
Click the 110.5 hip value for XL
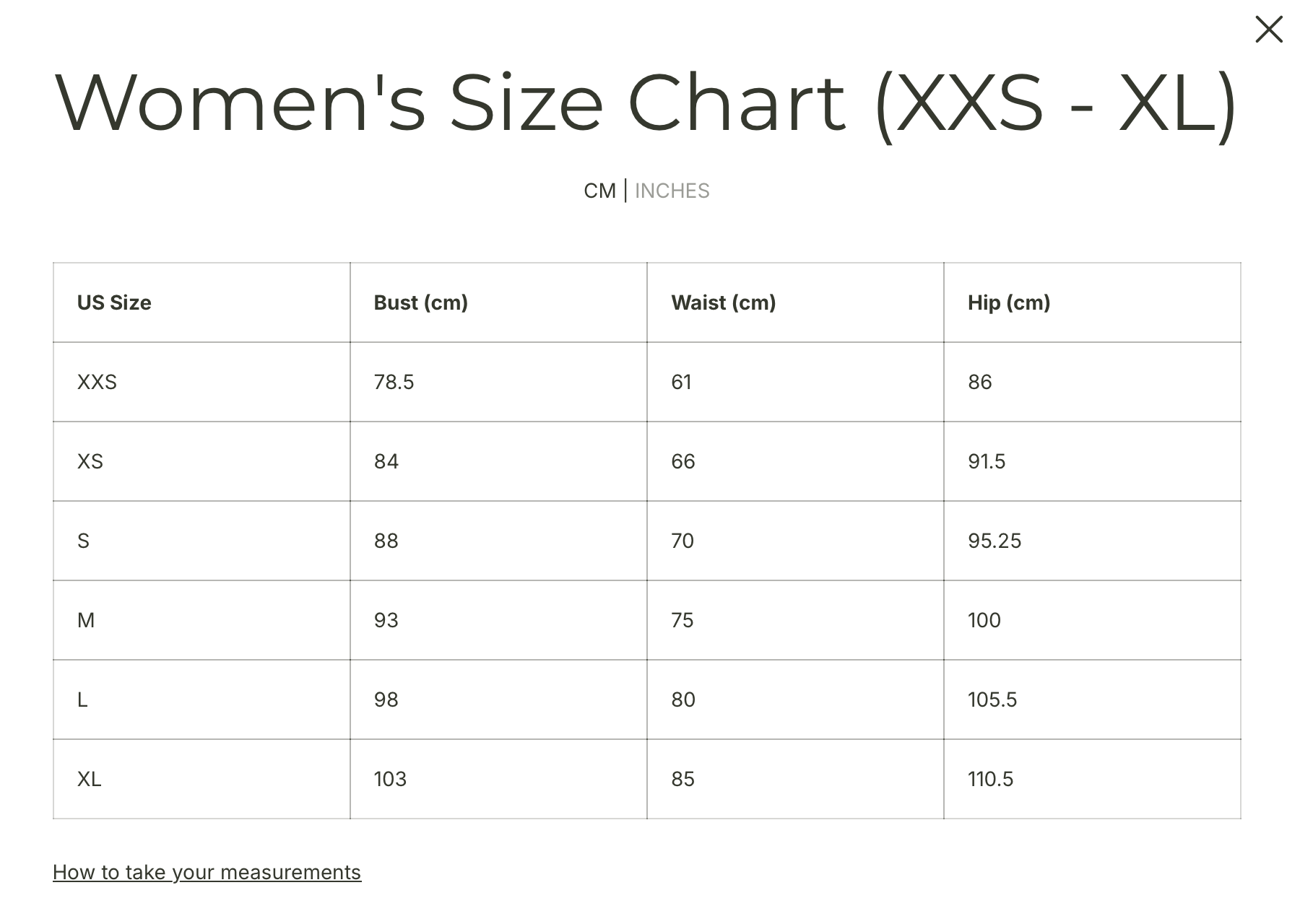pos(990,779)
